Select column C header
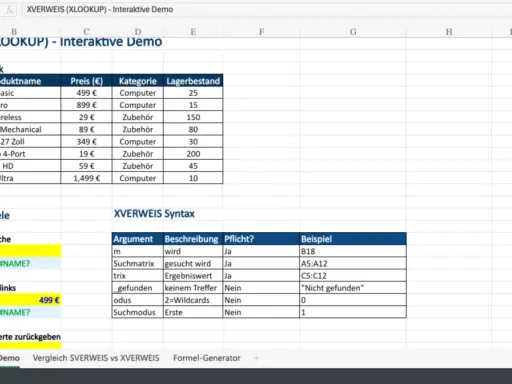This screenshot has height=384, width=512. (x=86, y=32)
